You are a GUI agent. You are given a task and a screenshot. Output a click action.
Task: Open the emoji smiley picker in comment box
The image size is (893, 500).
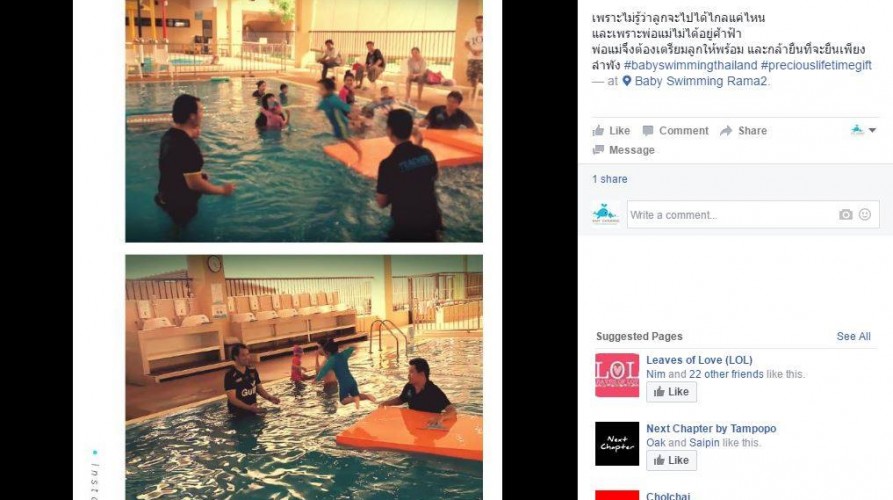click(865, 215)
